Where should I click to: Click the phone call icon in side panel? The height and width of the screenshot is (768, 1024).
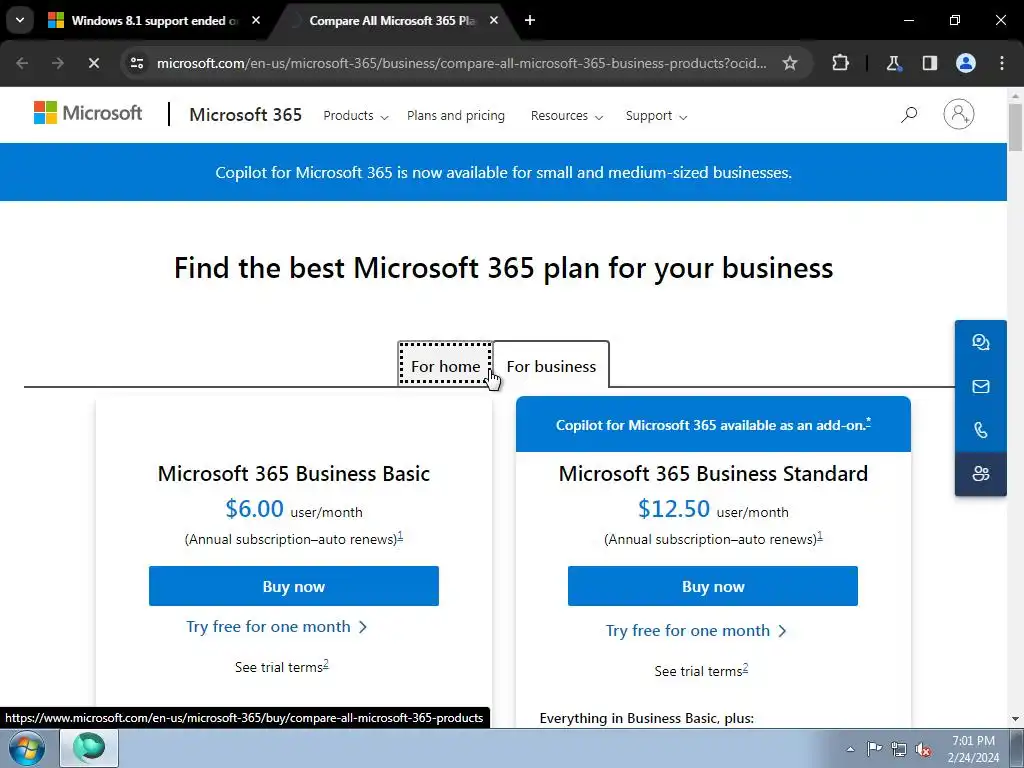click(x=980, y=430)
